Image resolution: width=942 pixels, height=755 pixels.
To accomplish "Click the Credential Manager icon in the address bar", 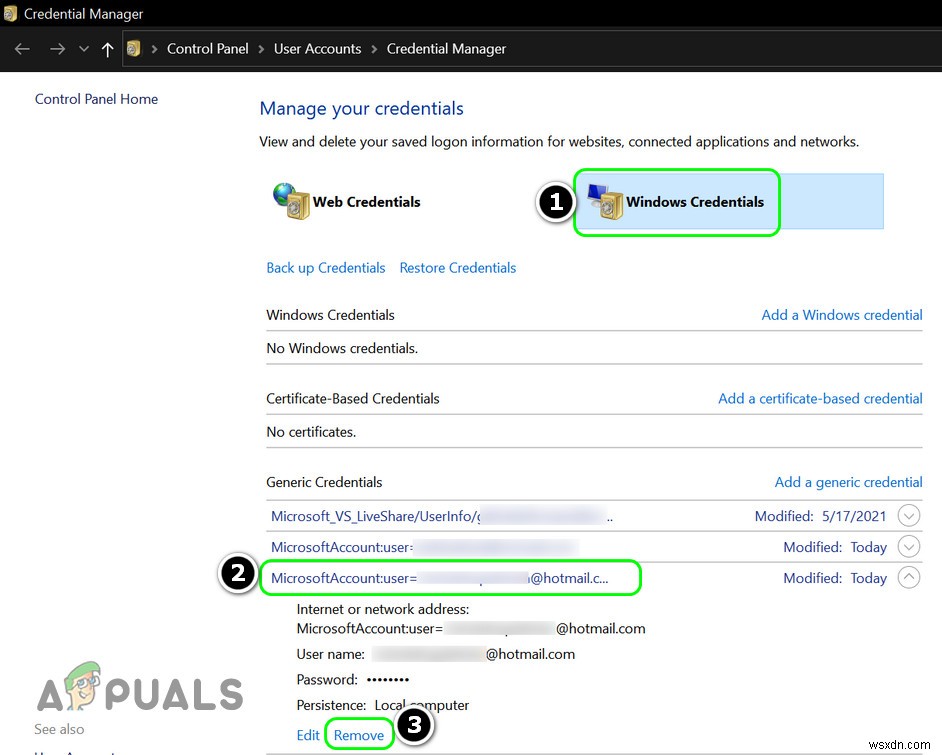I will coord(133,48).
